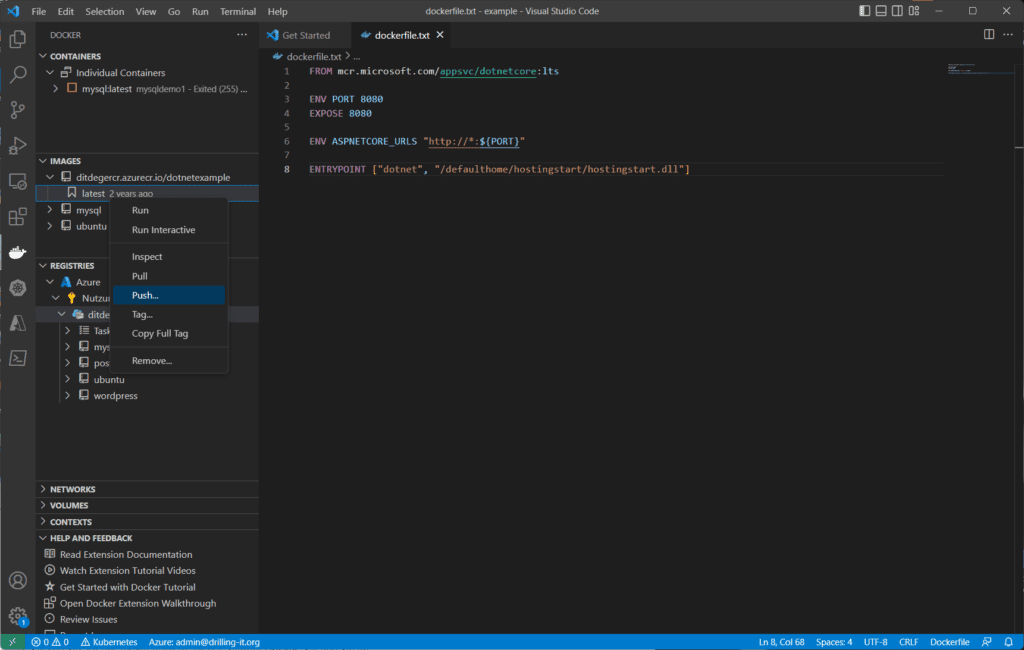Open errors and warnings count in status bar
Screen dimensions: 1024x650
coord(50,642)
